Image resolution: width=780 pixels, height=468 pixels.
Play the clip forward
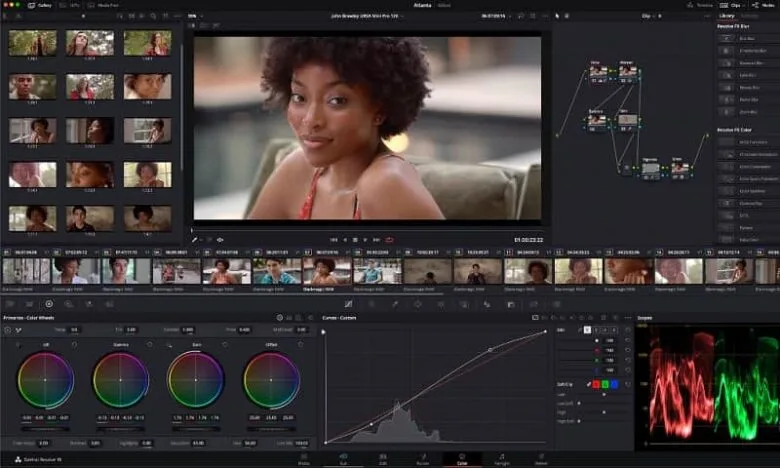pyautogui.click(x=366, y=240)
